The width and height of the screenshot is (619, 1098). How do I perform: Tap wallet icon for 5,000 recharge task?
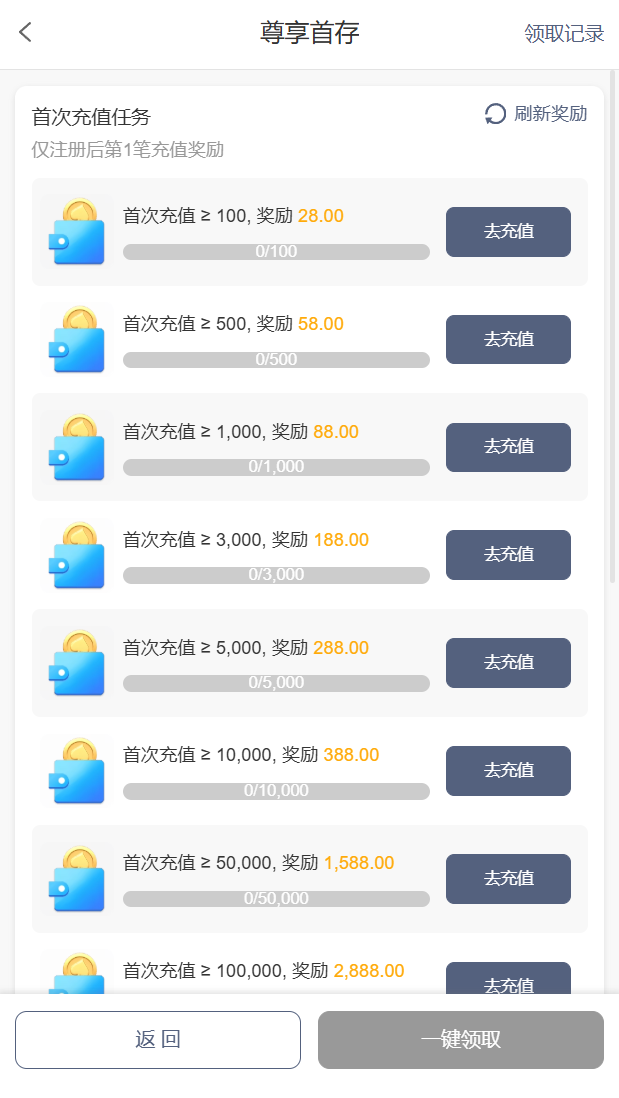[x=77, y=663]
